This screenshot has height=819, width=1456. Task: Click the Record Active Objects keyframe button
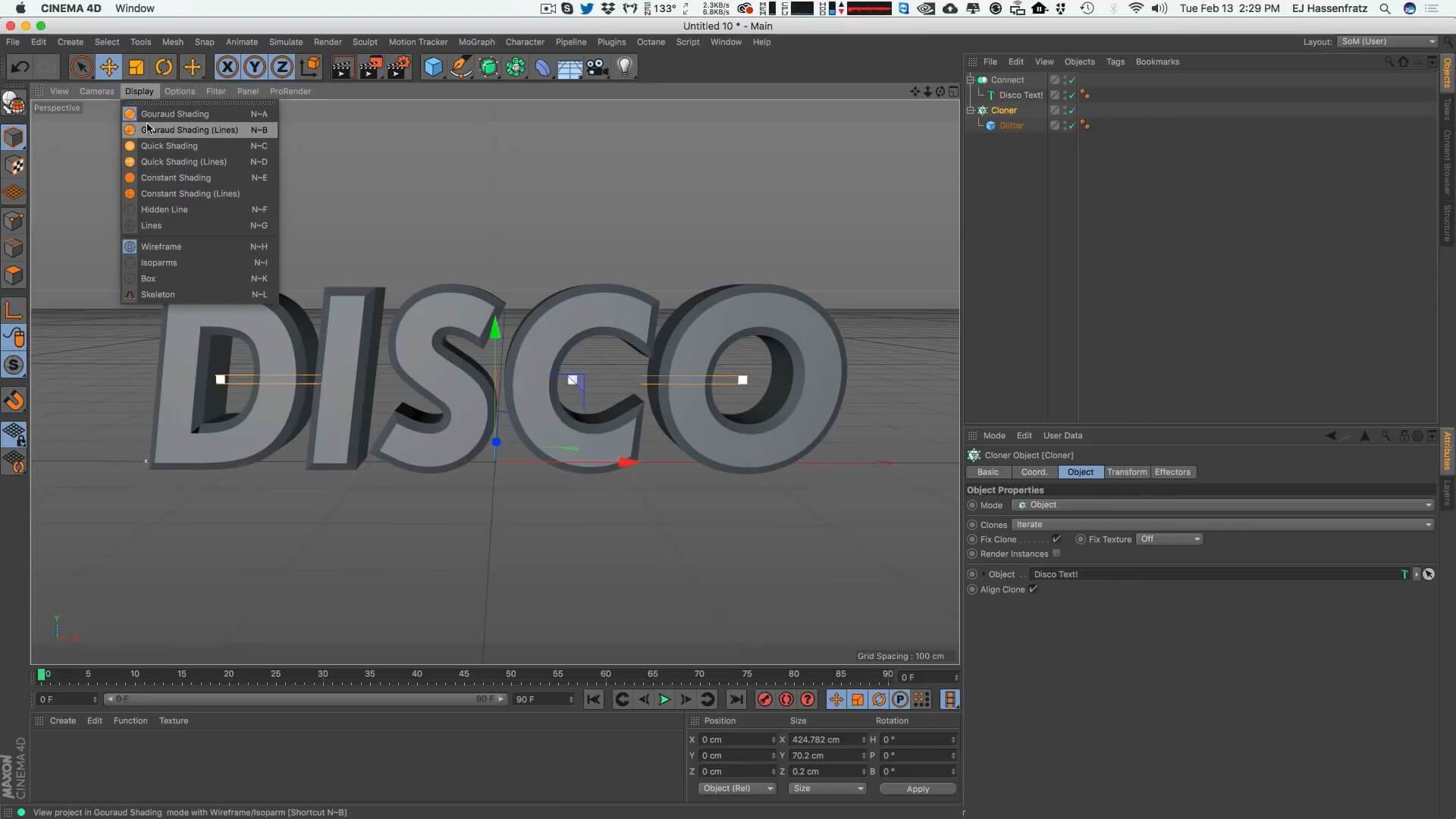(x=764, y=699)
